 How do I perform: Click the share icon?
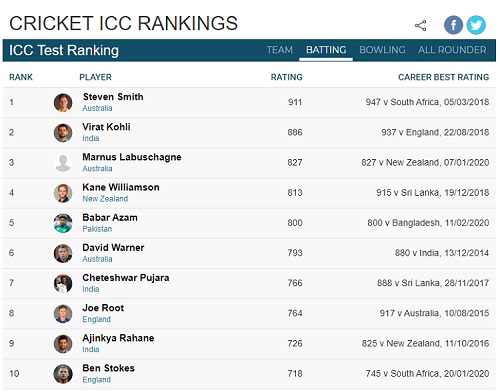[420, 26]
